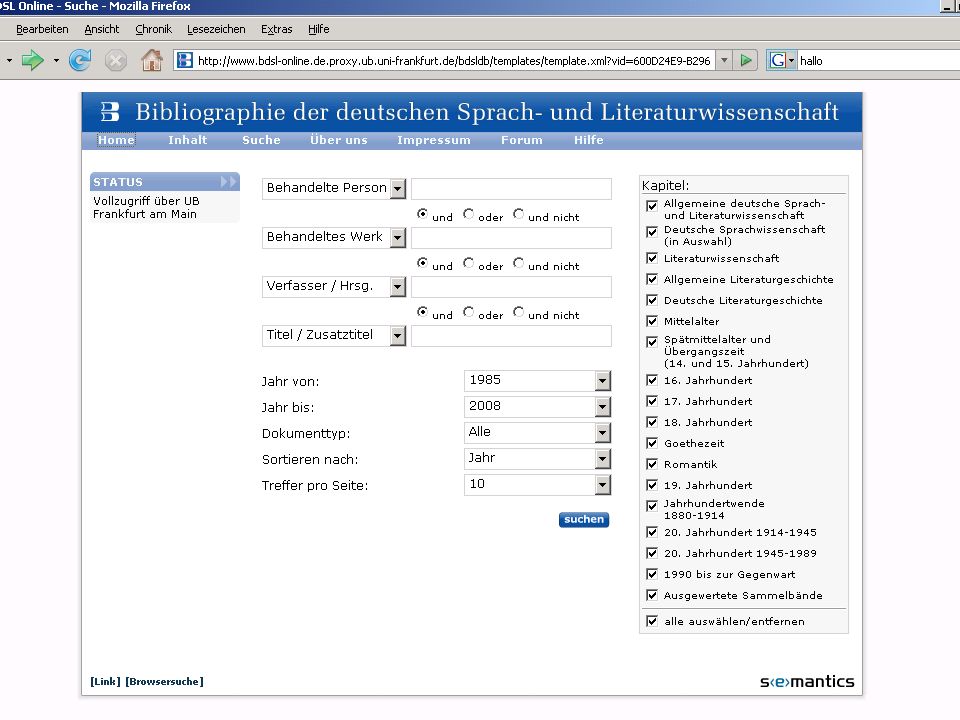Open the Google search engine selector icon

point(781,61)
